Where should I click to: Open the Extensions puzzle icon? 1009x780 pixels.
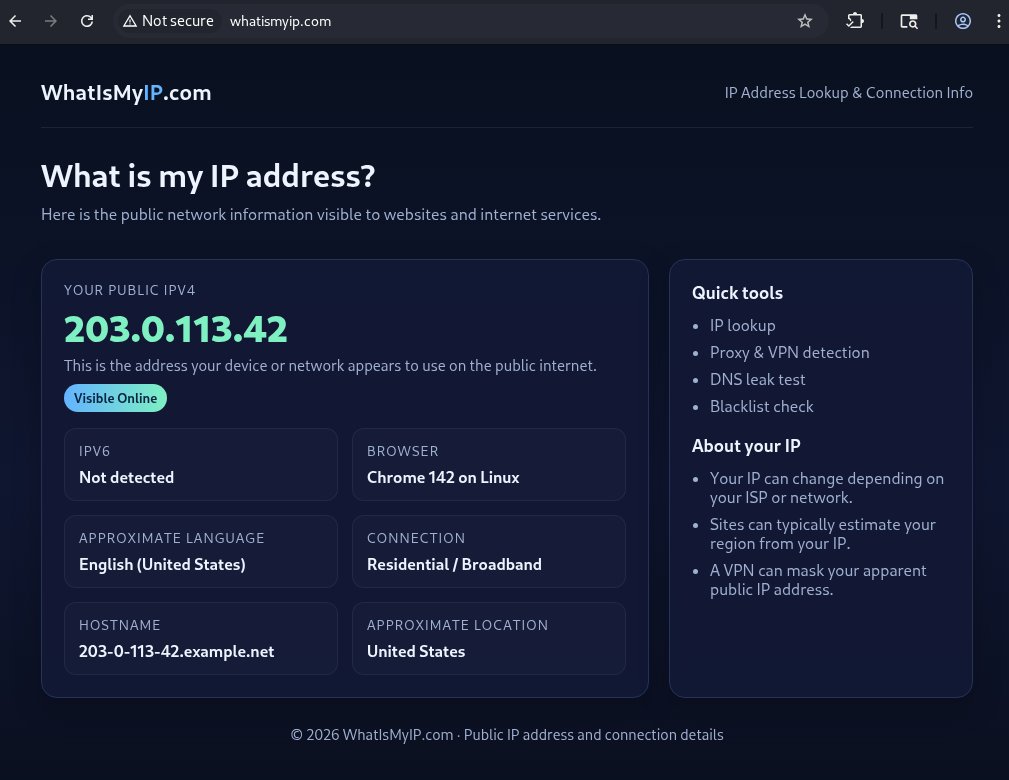pos(855,21)
